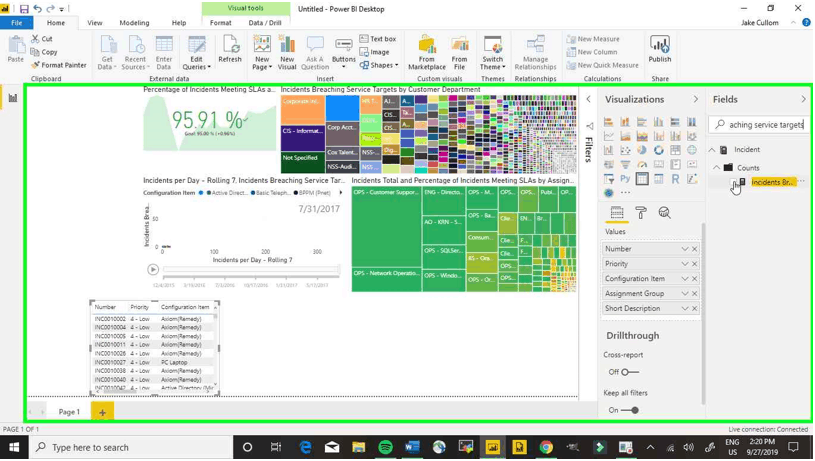Select the R script visual icon
815x461 pixels.
click(675, 179)
